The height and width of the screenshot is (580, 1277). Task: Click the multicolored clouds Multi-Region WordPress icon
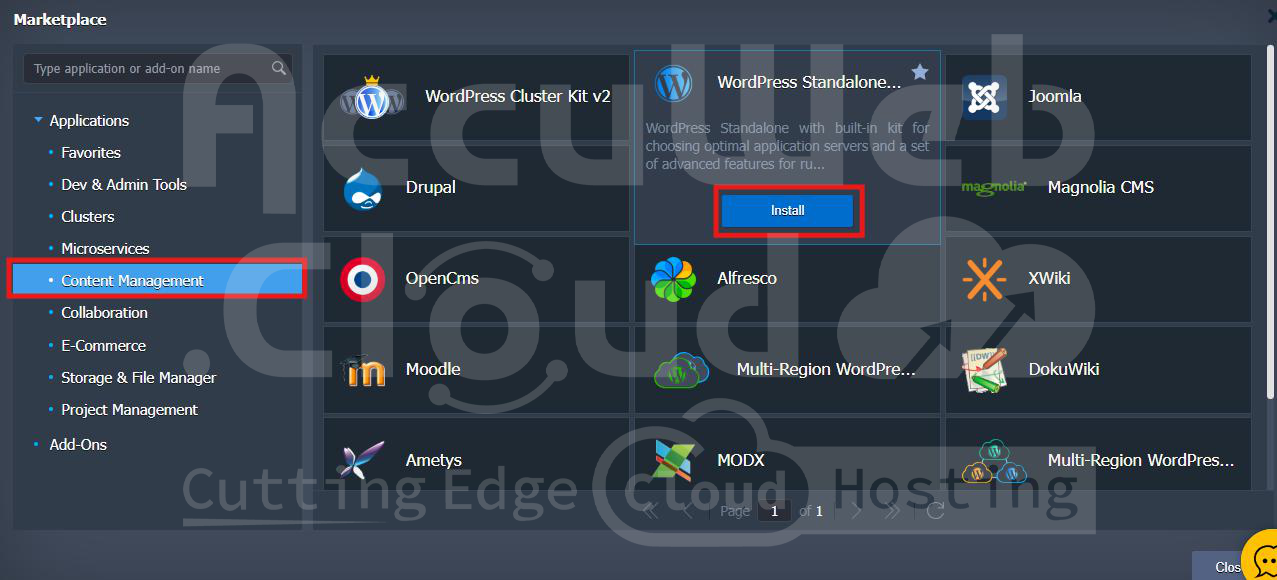coord(993,461)
